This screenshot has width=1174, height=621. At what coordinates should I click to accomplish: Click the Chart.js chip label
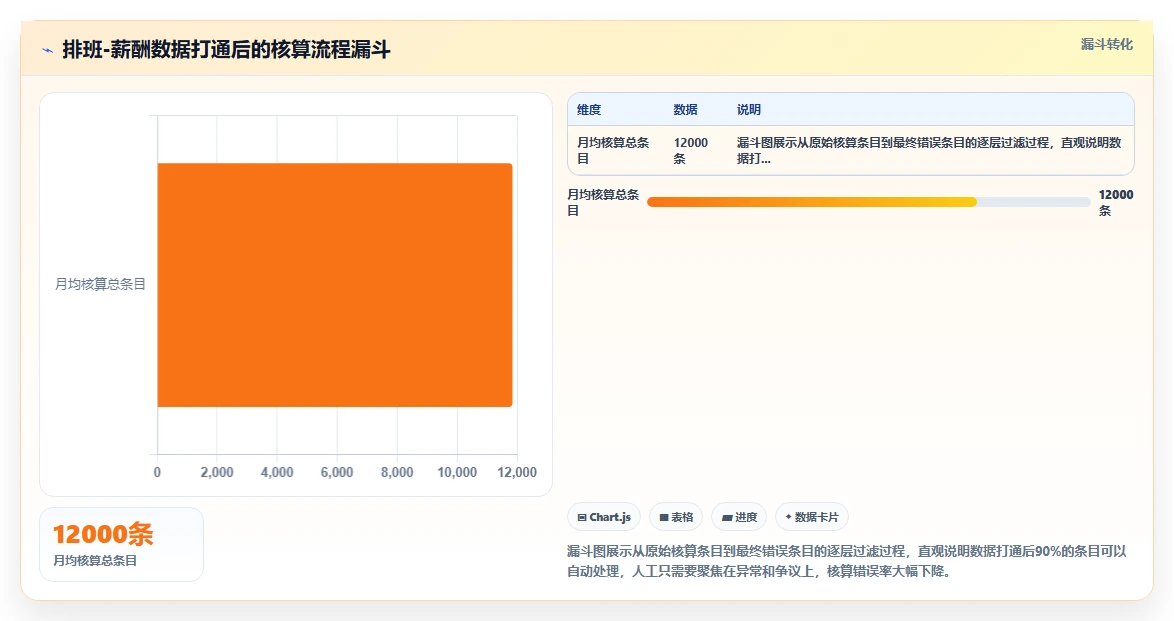610,517
